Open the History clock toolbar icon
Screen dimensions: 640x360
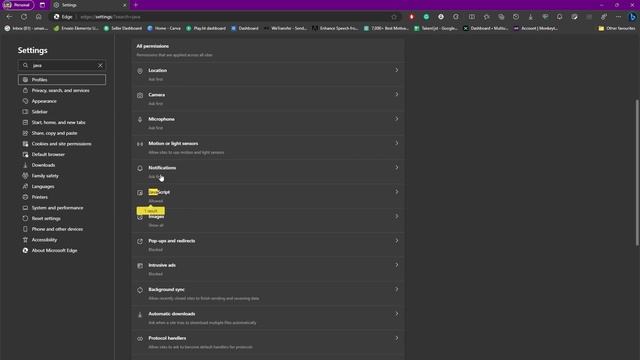516,17
